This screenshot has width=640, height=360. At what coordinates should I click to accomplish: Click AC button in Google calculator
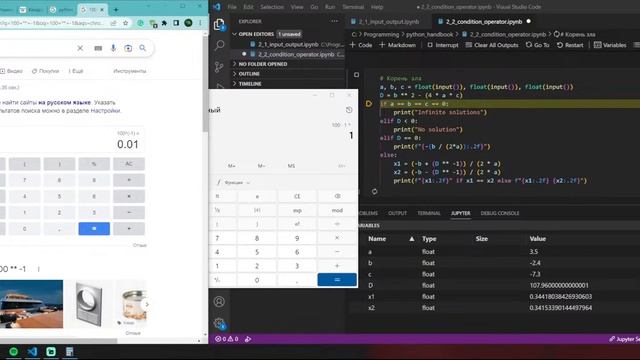click(x=129, y=164)
